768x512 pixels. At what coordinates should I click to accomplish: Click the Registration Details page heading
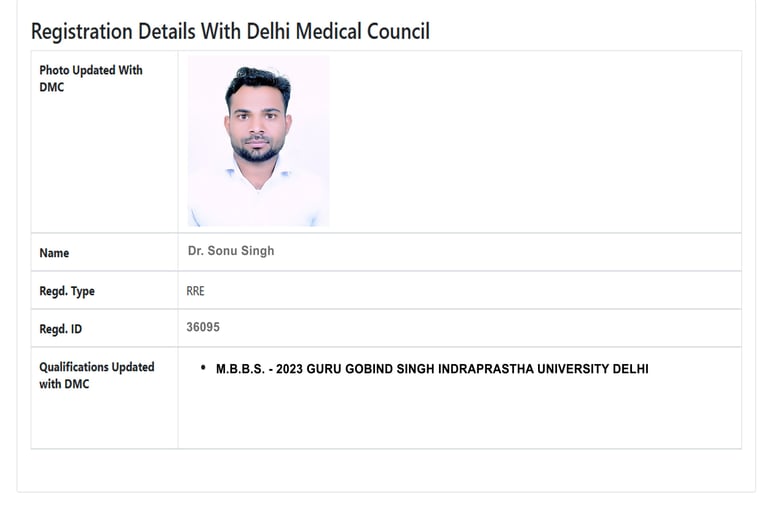click(x=230, y=31)
